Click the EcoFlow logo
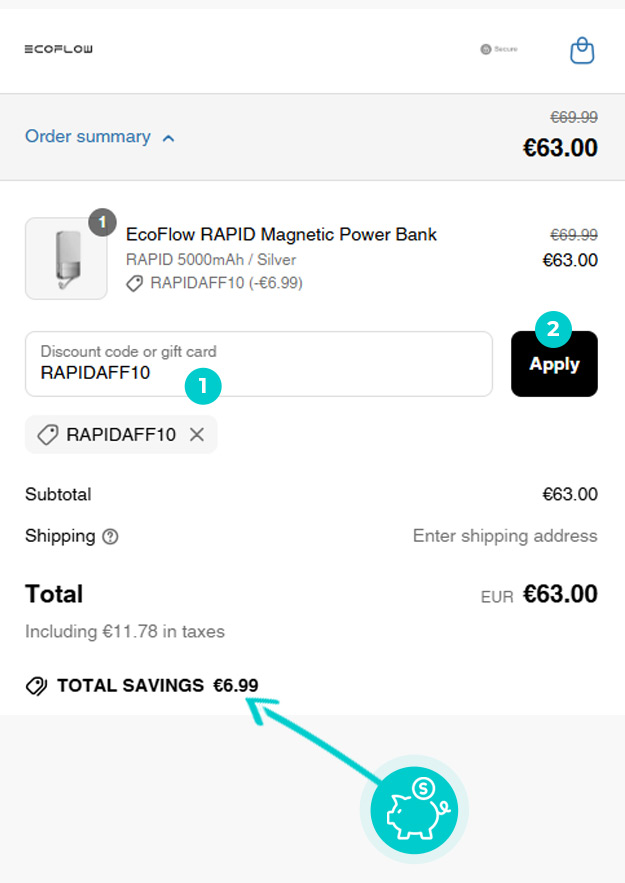The width and height of the screenshot is (625, 883). click(x=58, y=49)
